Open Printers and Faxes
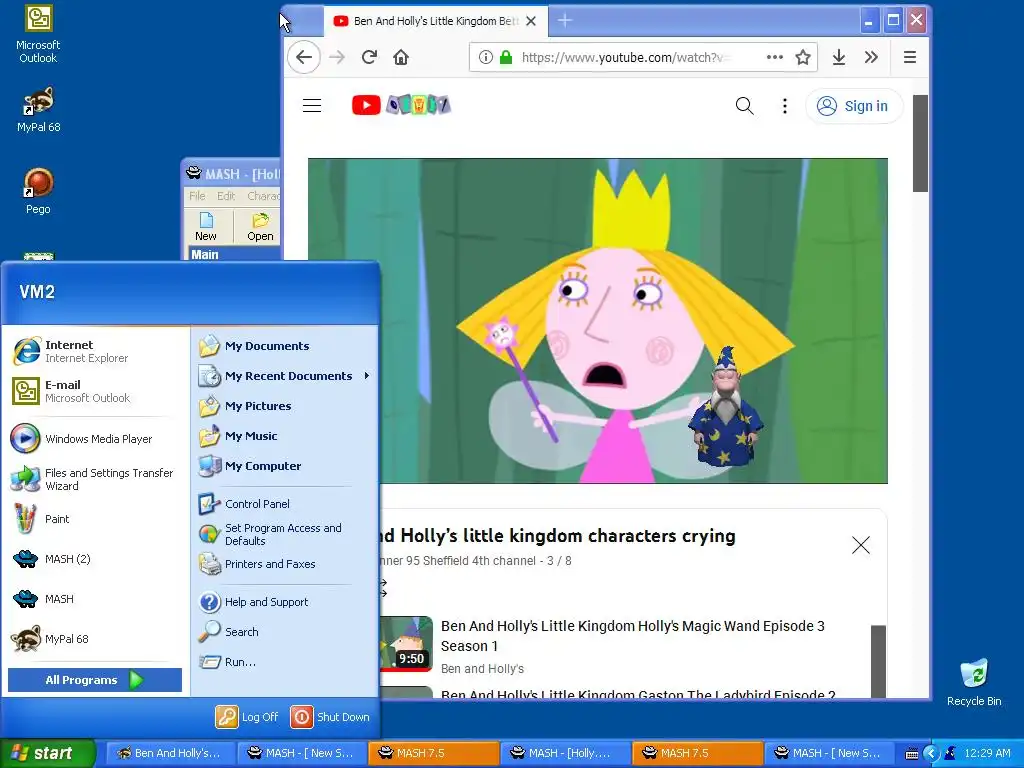The width and height of the screenshot is (1024, 768). [x=285, y=564]
